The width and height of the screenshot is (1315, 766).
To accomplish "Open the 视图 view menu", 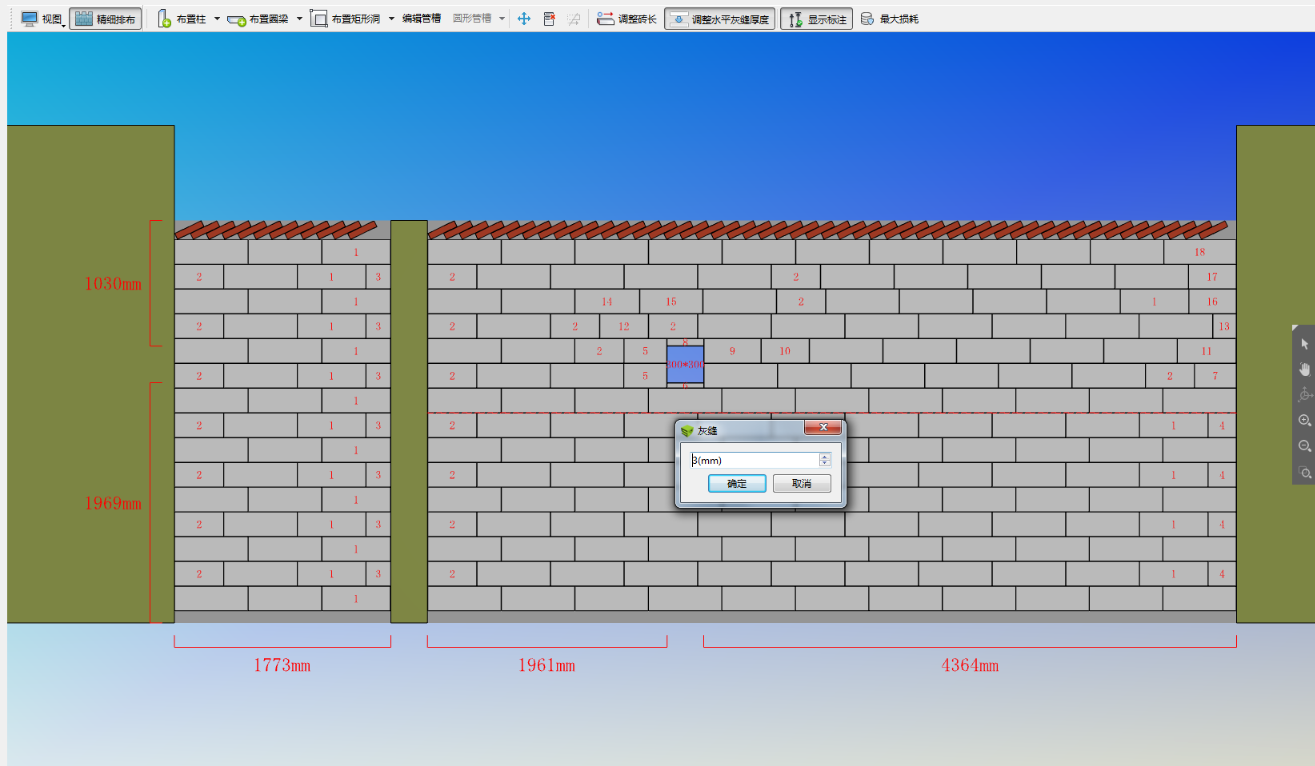I will coord(42,19).
